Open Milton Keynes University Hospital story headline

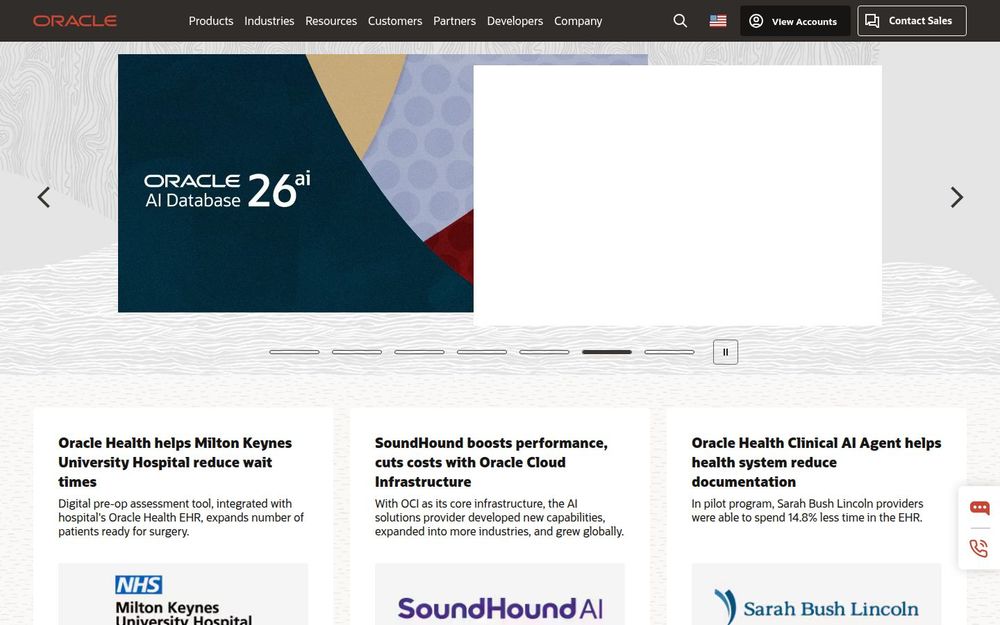point(175,462)
